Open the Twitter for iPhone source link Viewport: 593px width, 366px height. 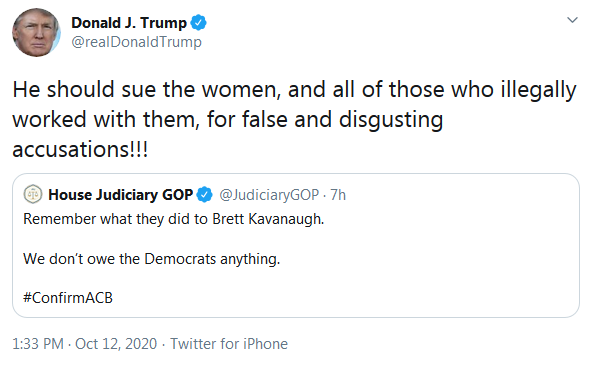pos(229,344)
